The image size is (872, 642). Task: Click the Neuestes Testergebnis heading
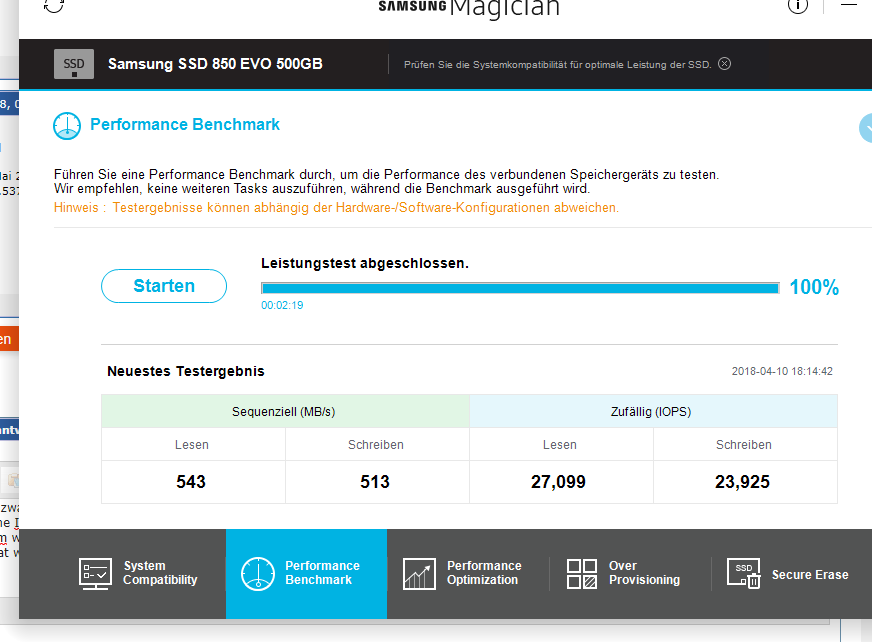coord(186,371)
